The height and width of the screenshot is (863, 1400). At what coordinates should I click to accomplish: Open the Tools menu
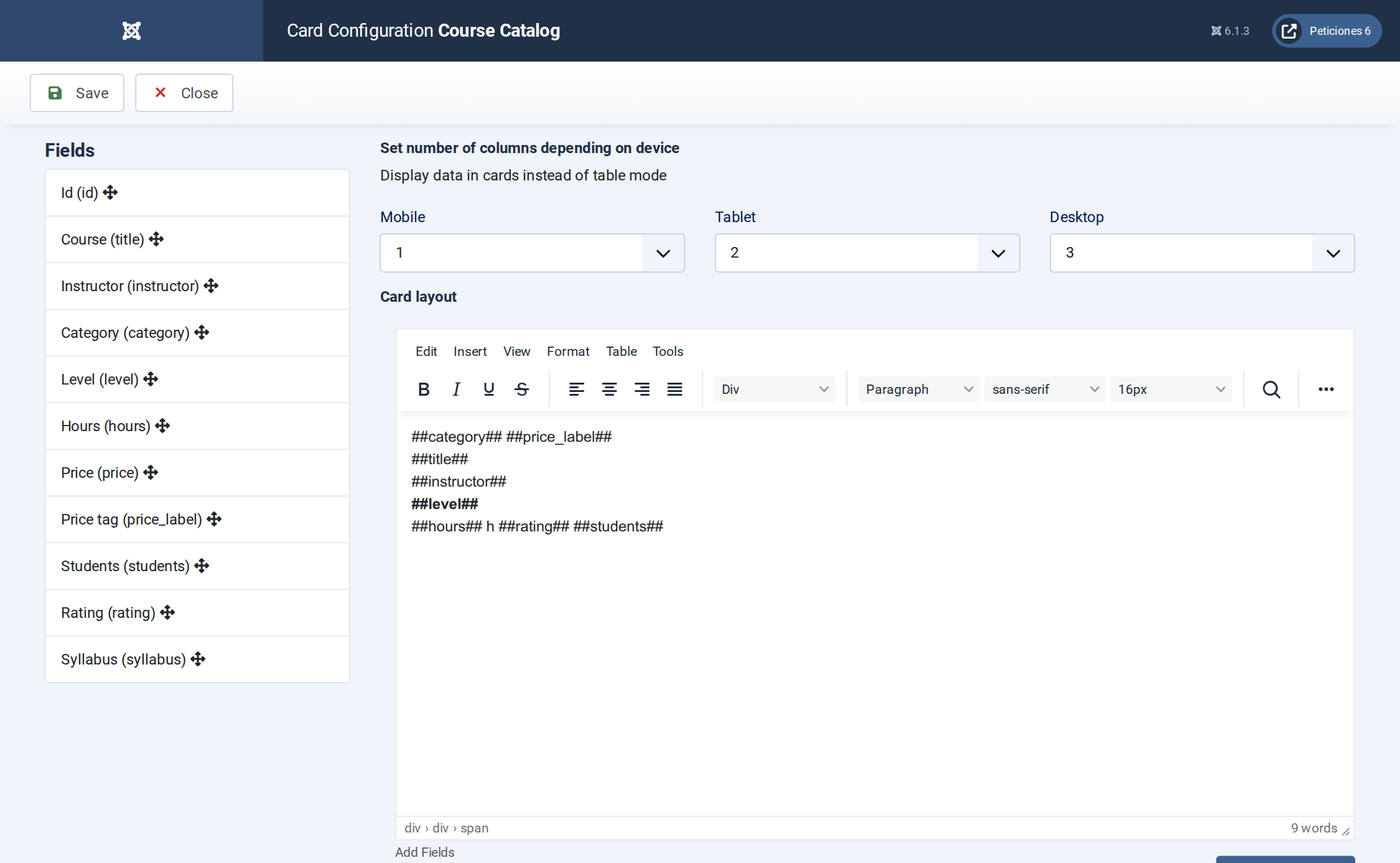click(x=668, y=352)
